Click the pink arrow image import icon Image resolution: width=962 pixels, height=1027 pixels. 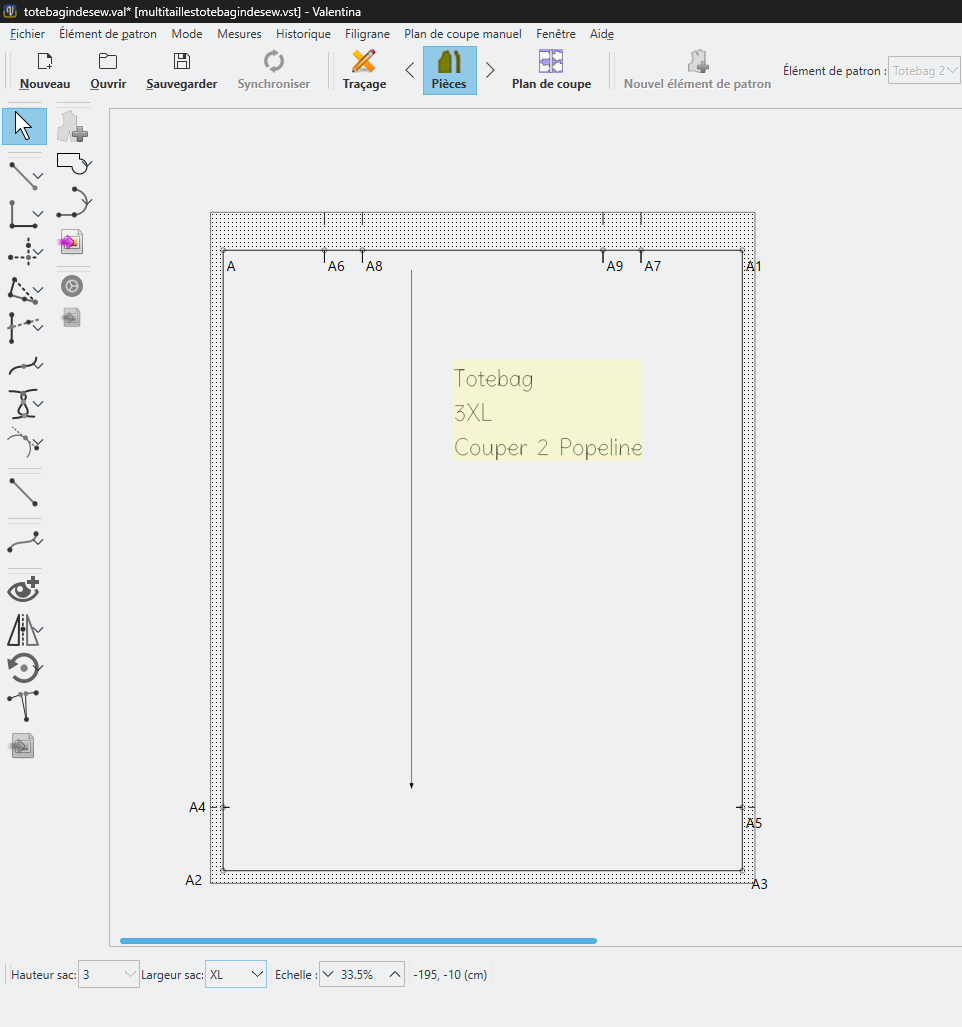tap(71, 242)
